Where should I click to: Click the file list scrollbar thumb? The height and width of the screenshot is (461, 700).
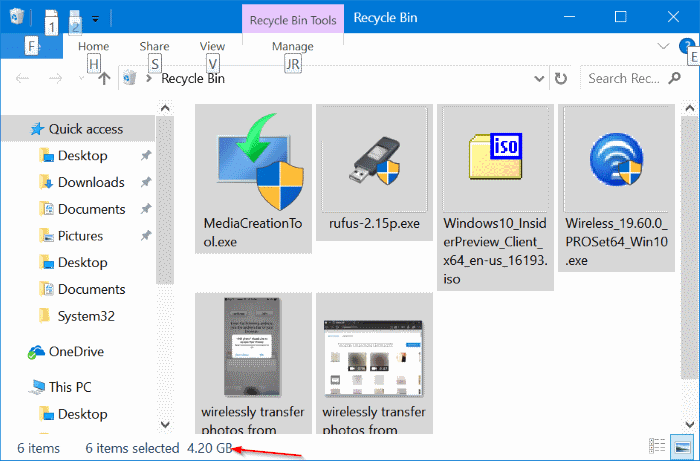[x=689, y=248]
